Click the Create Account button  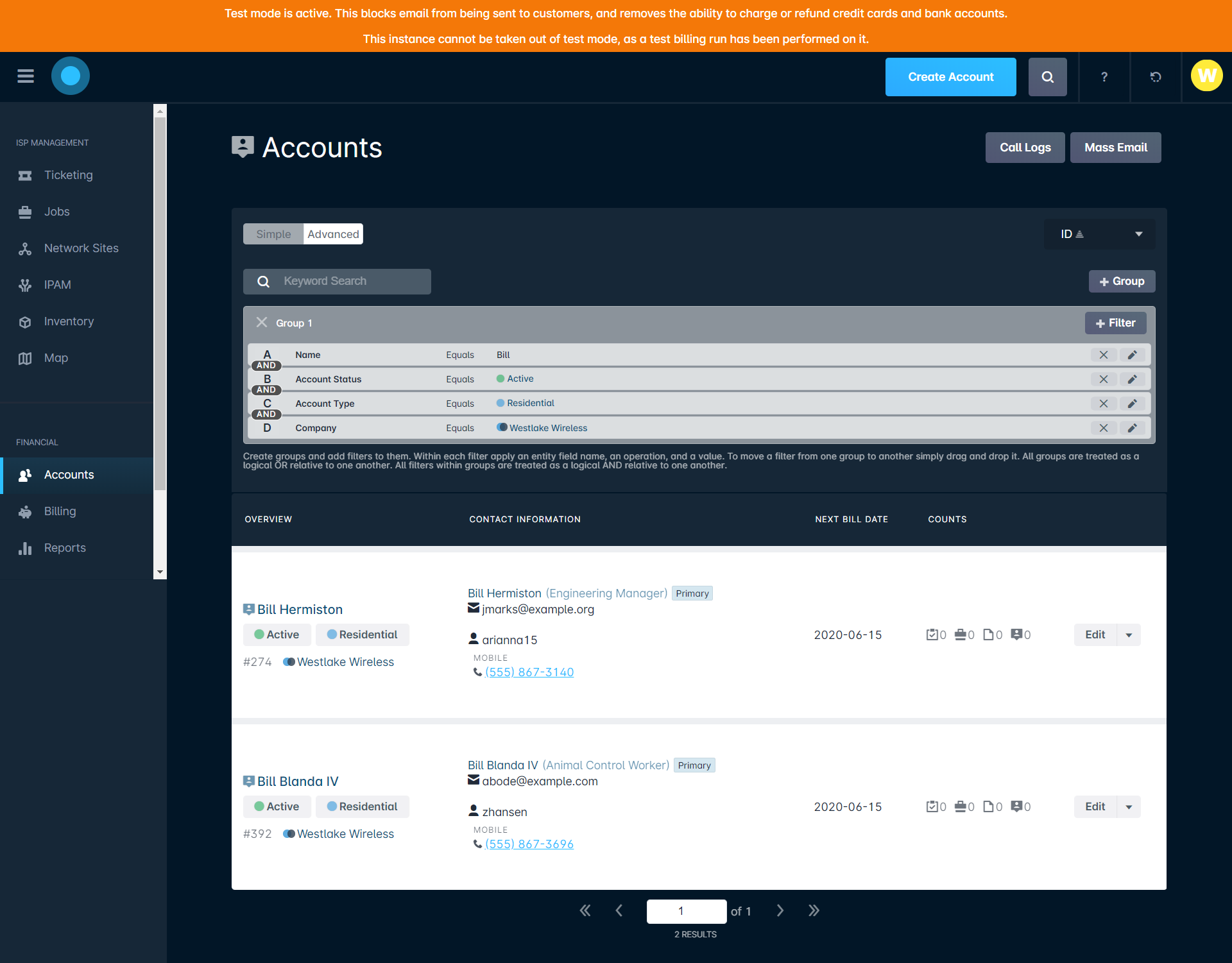(951, 77)
